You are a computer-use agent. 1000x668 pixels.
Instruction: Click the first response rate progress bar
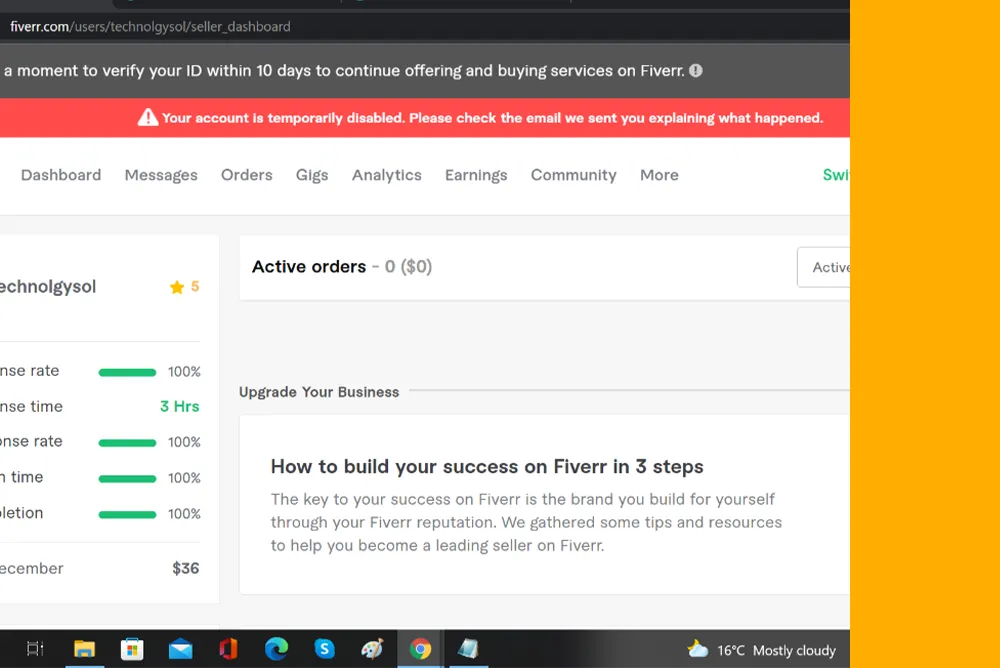pyautogui.click(x=127, y=372)
